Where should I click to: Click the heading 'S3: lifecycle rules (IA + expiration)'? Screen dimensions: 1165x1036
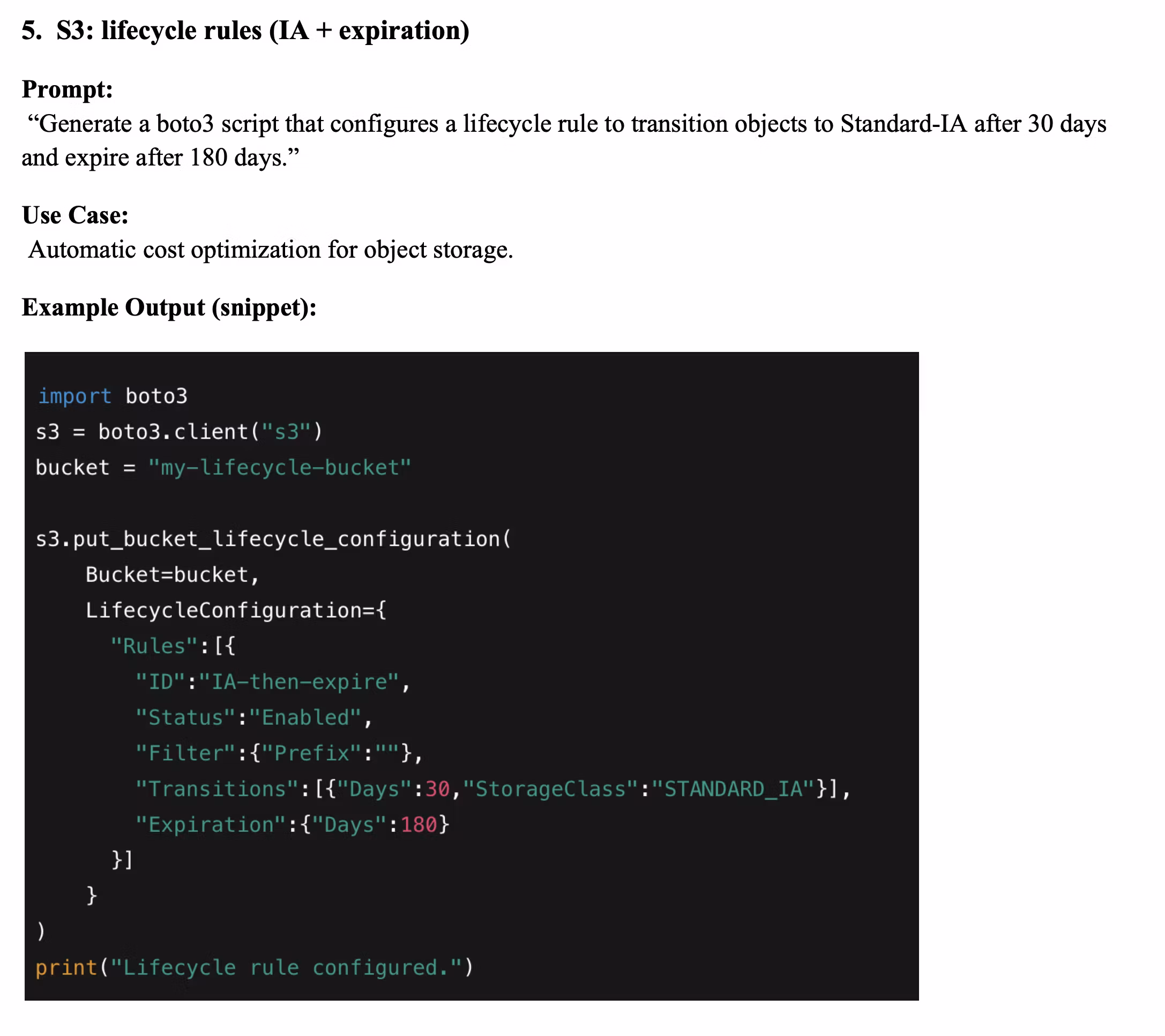tap(262, 31)
